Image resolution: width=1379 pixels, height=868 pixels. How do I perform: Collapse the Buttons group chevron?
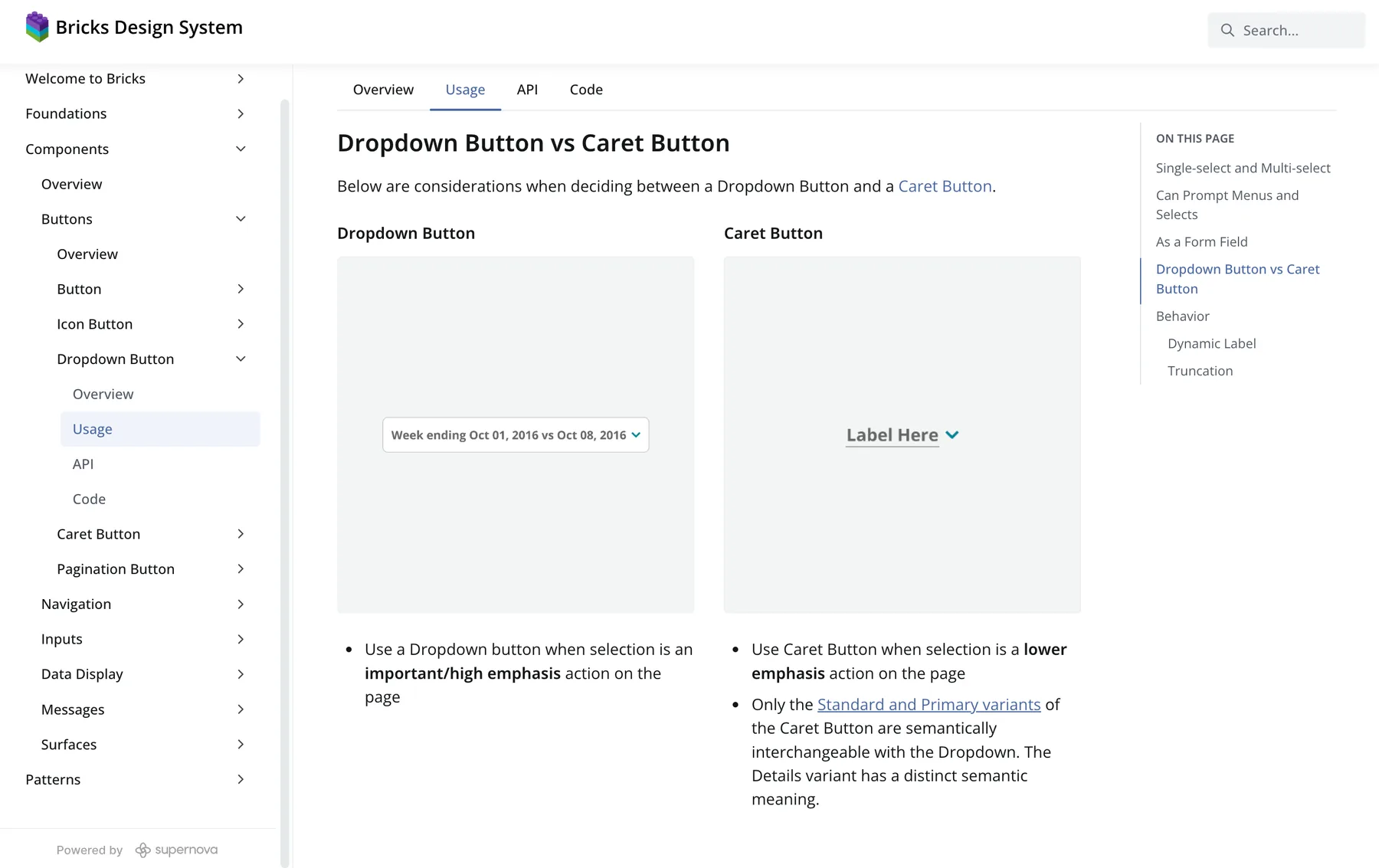click(241, 219)
